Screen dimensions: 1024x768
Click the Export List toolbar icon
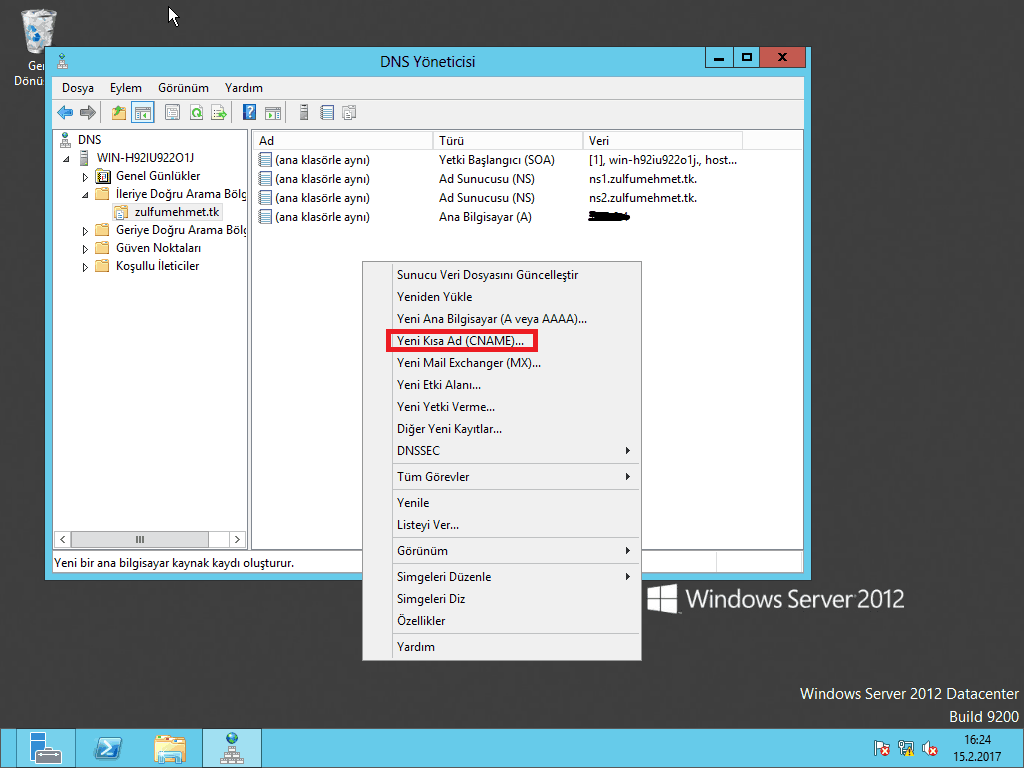tap(219, 113)
